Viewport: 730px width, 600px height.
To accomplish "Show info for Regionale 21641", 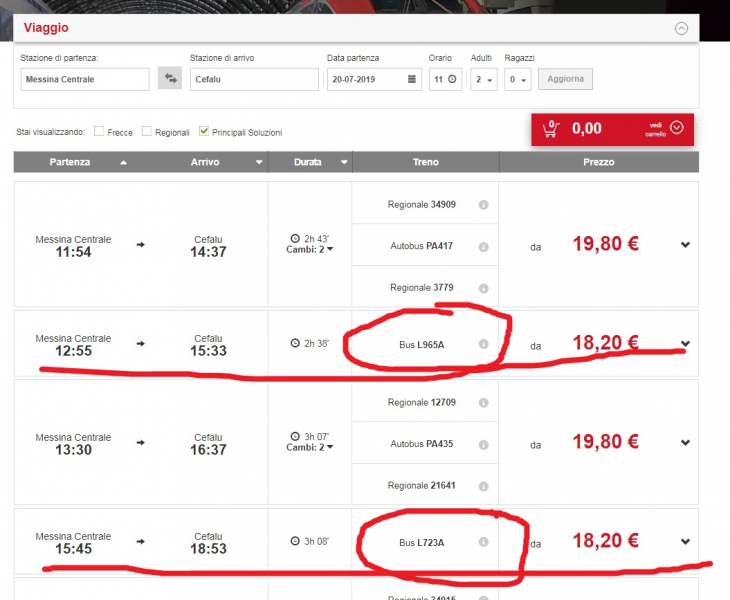I will [484, 486].
